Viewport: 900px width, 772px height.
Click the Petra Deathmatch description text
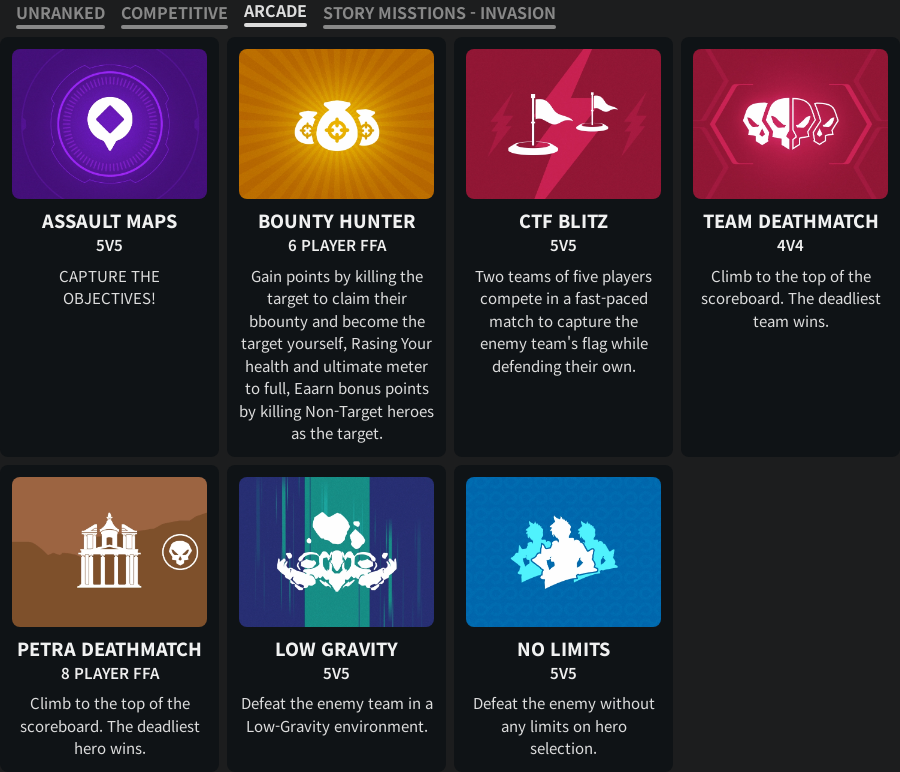[110, 726]
